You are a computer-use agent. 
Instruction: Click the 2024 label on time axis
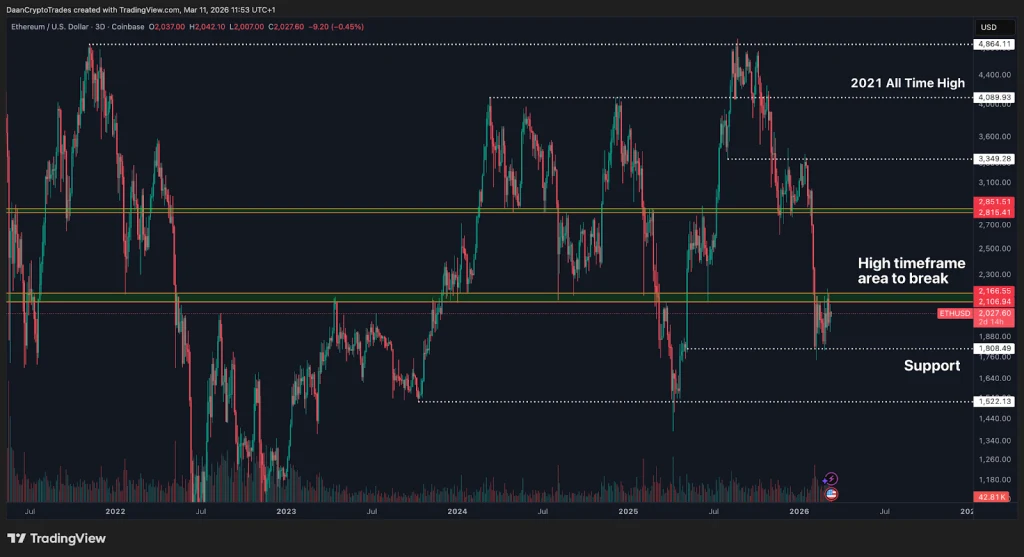pyautogui.click(x=457, y=511)
